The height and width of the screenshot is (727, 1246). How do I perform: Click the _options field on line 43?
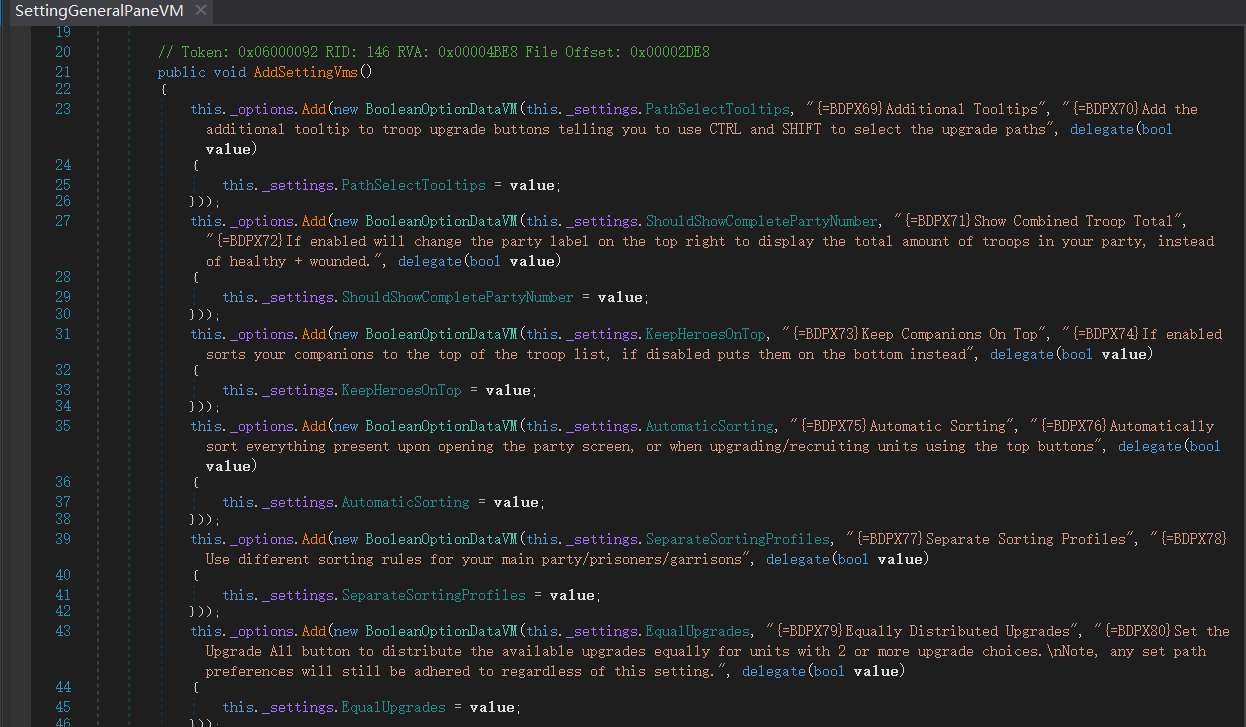[262, 631]
